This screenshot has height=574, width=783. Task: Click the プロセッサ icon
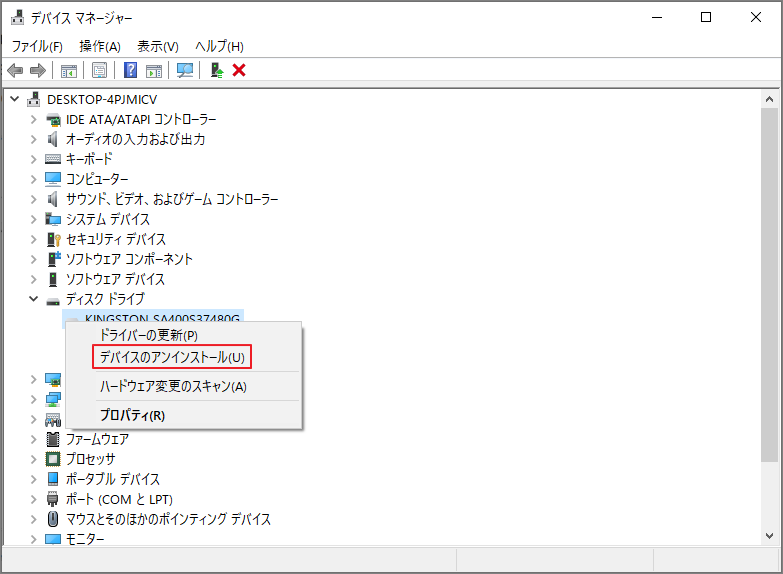(53, 459)
